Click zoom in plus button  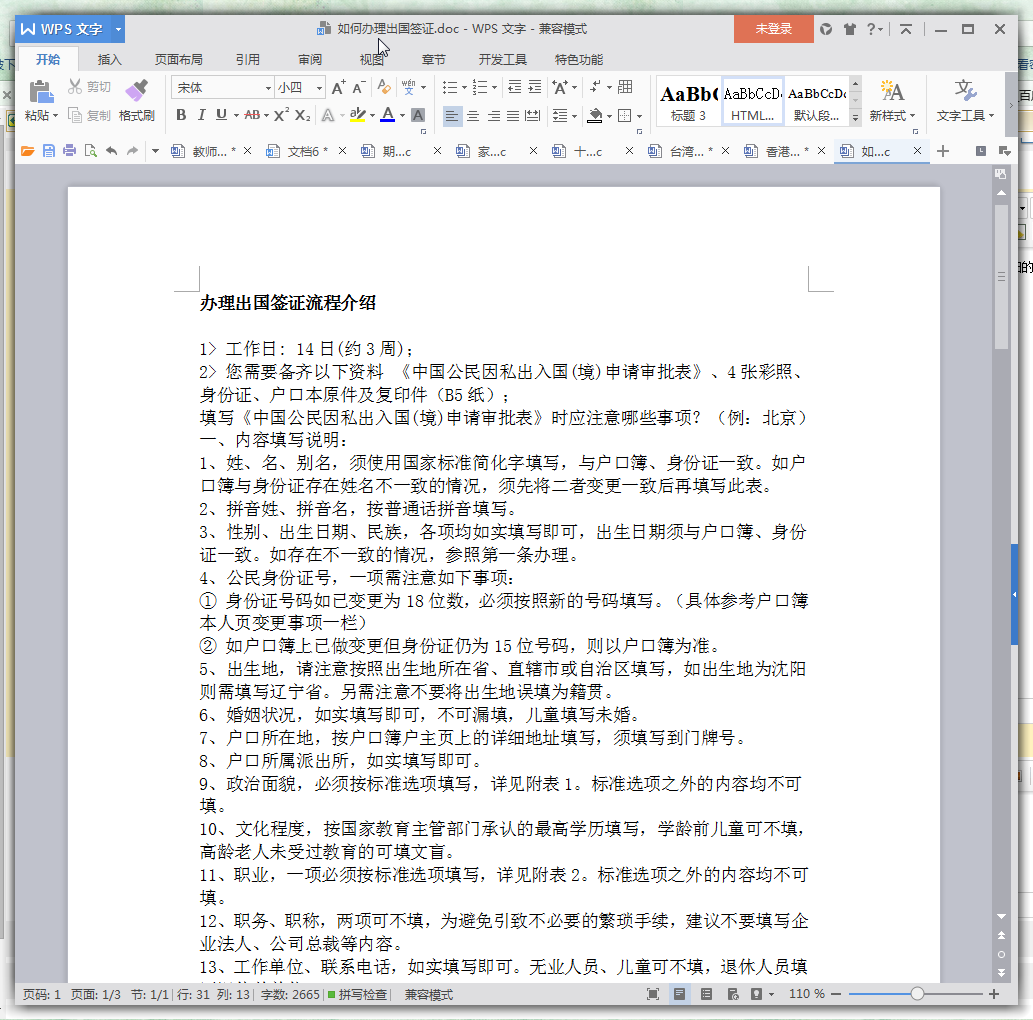coord(994,994)
